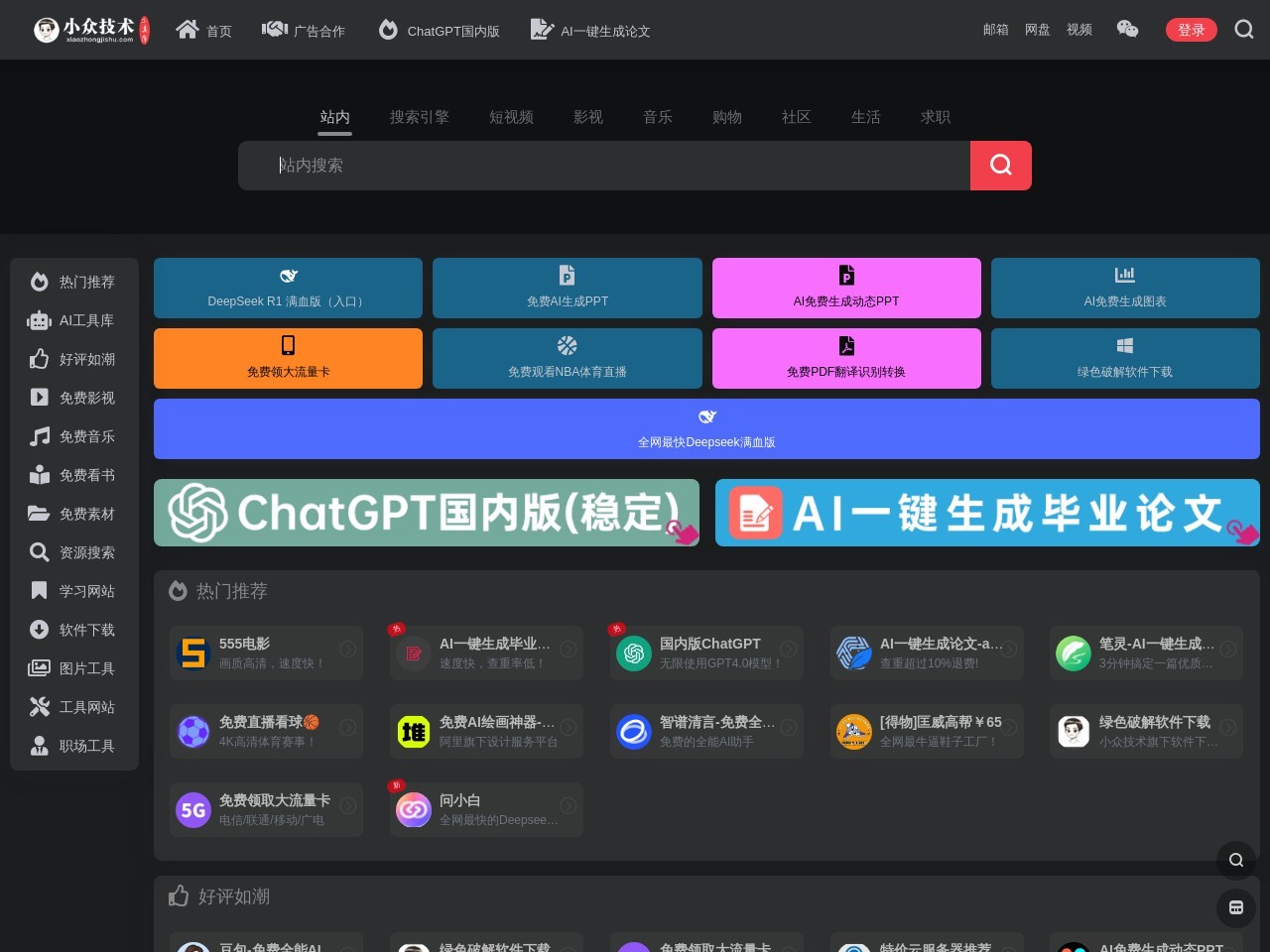Click the AI工具库 robot icon in sidebar
The width and height of the screenshot is (1270, 952).
coord(39,320)
